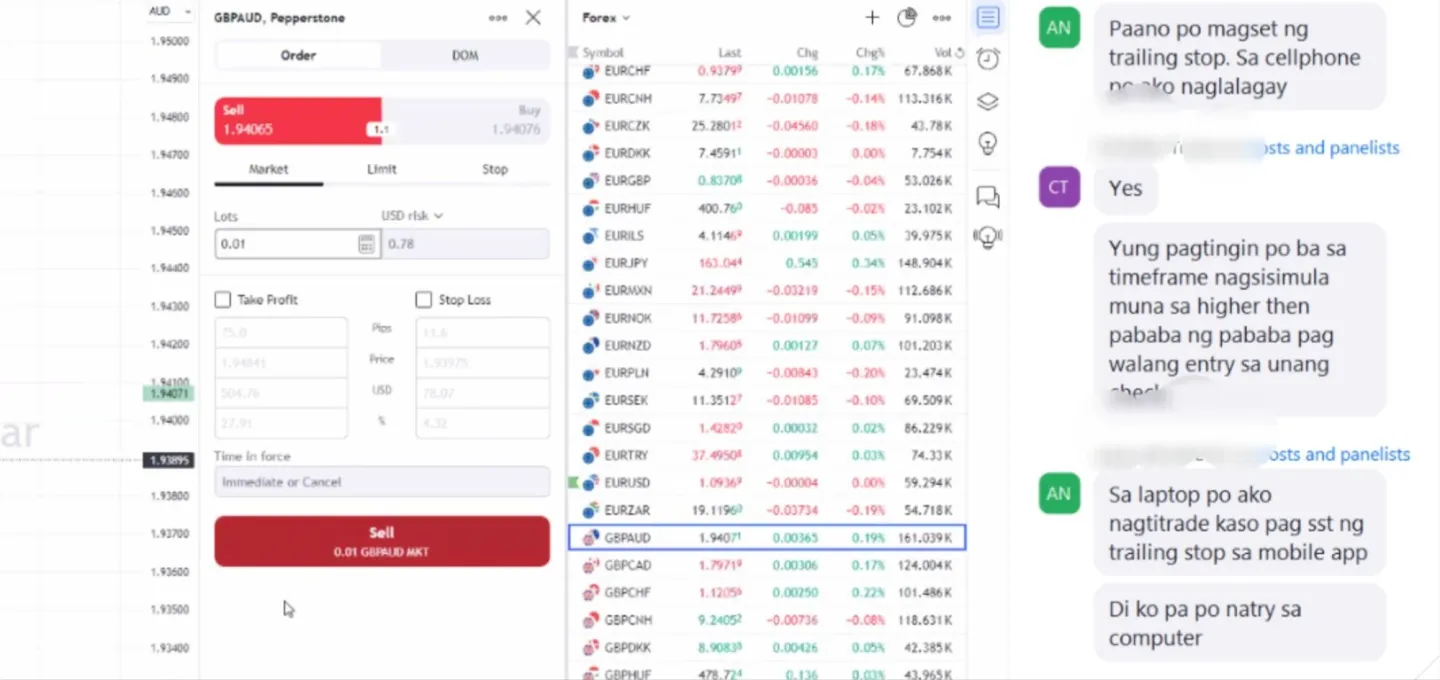Open the lots calculator icon

[366, 244]
